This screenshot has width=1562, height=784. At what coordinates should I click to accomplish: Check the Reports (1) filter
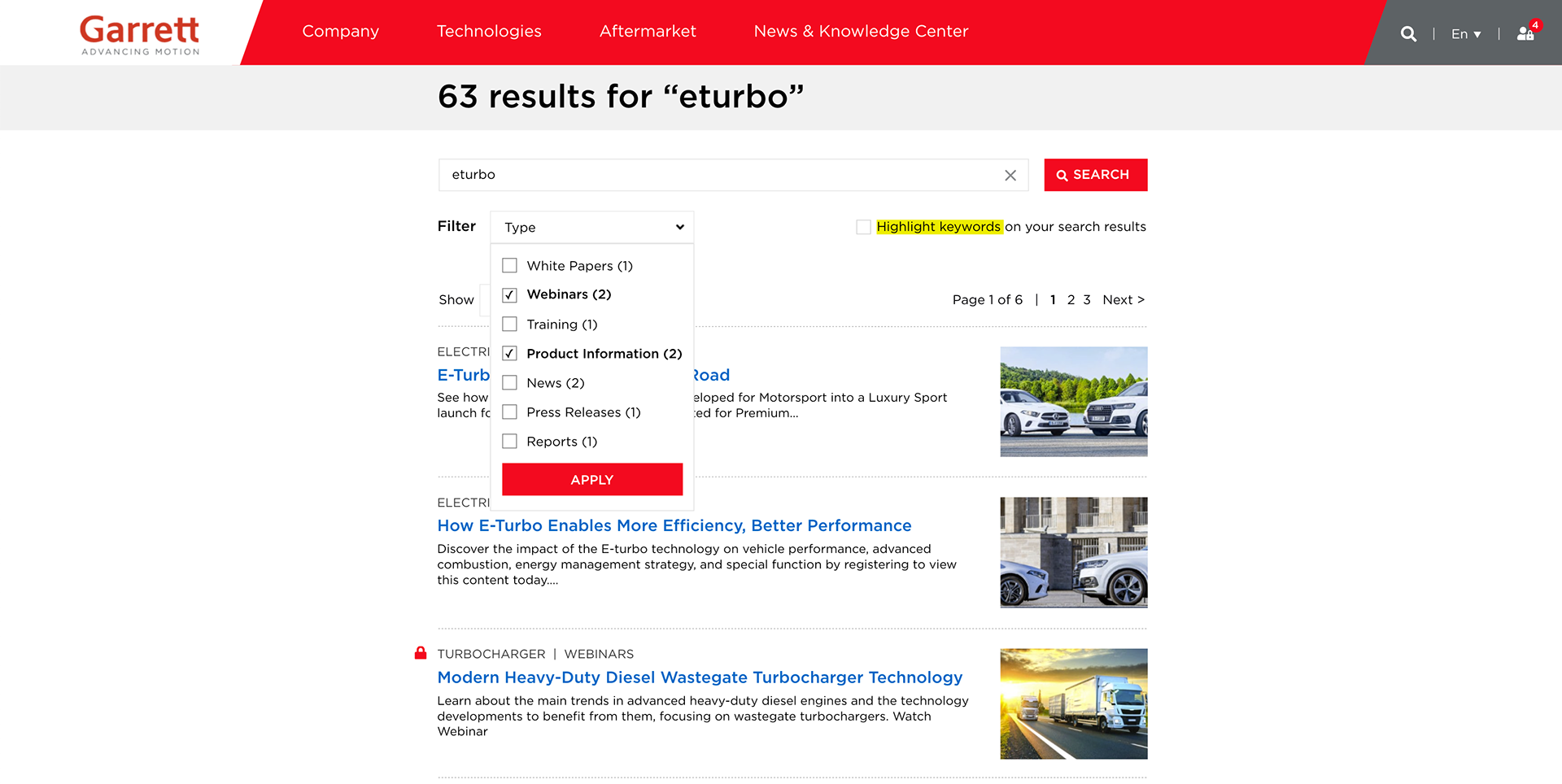click(x=509, y=442)
